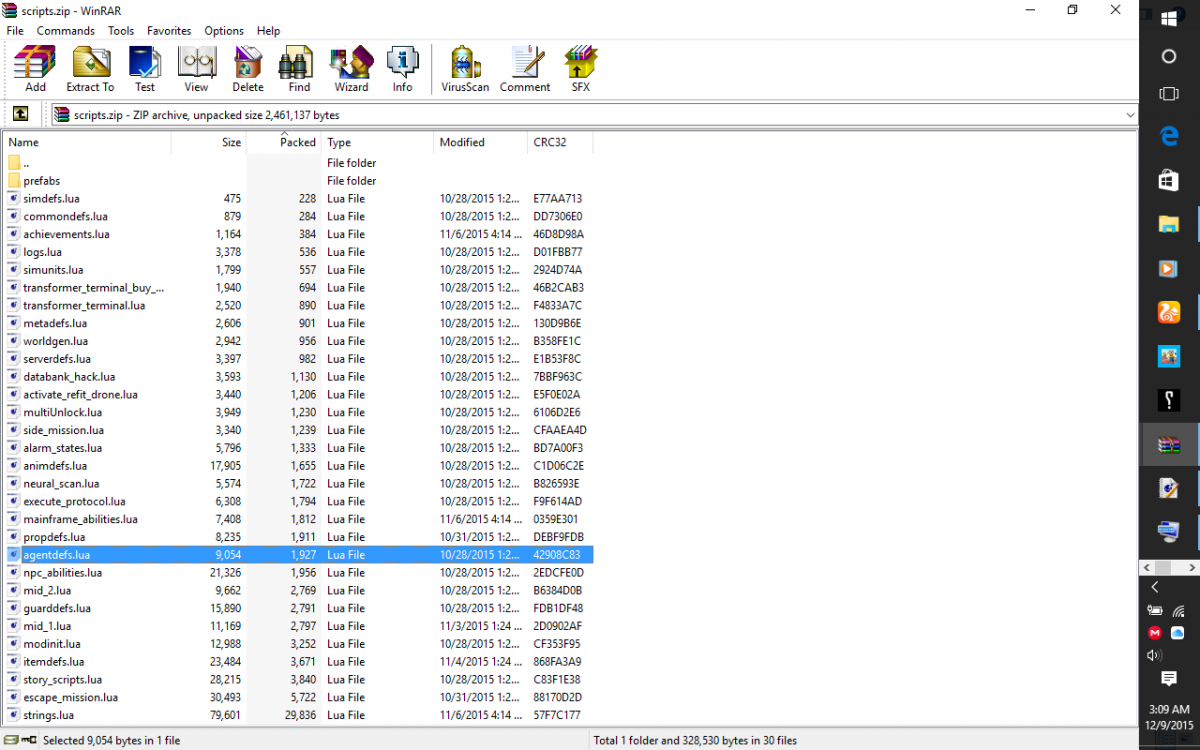This screenshot has height=750, width=1200.
Task: Expand the archive path dropdown
Action: (1130, 115)
